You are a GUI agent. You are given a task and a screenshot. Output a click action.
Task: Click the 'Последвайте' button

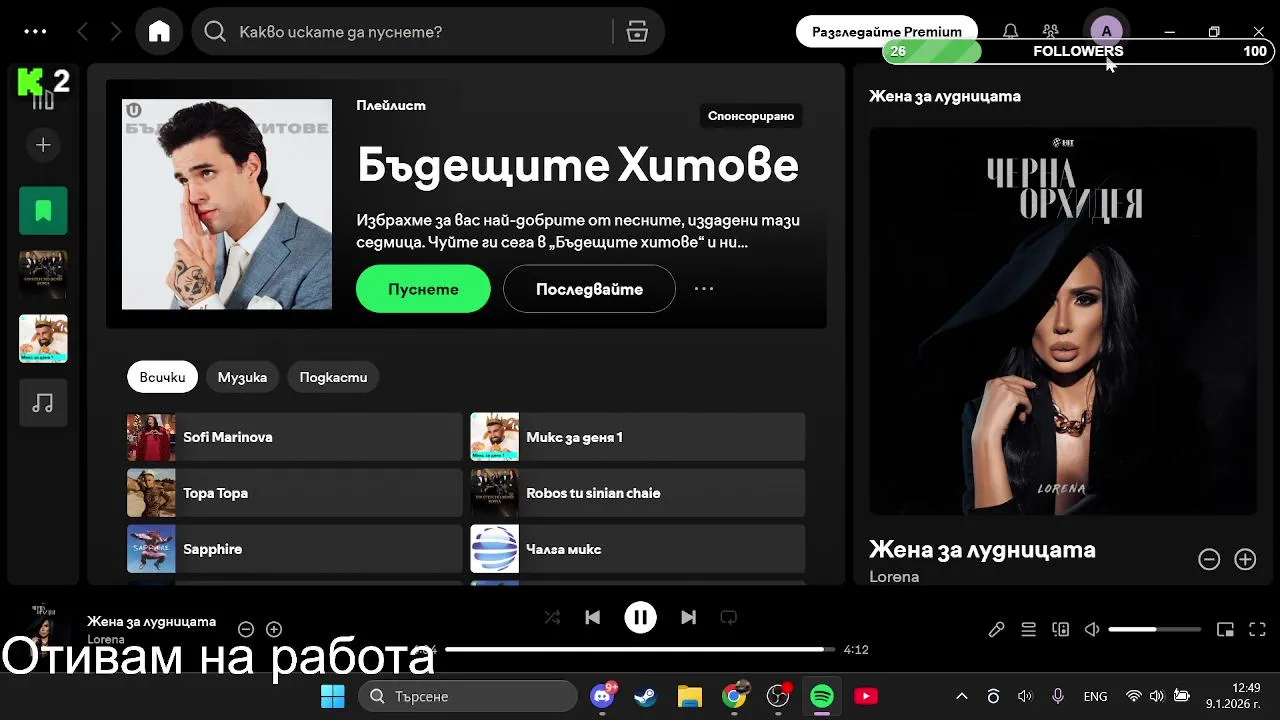(x=589, y=289)
